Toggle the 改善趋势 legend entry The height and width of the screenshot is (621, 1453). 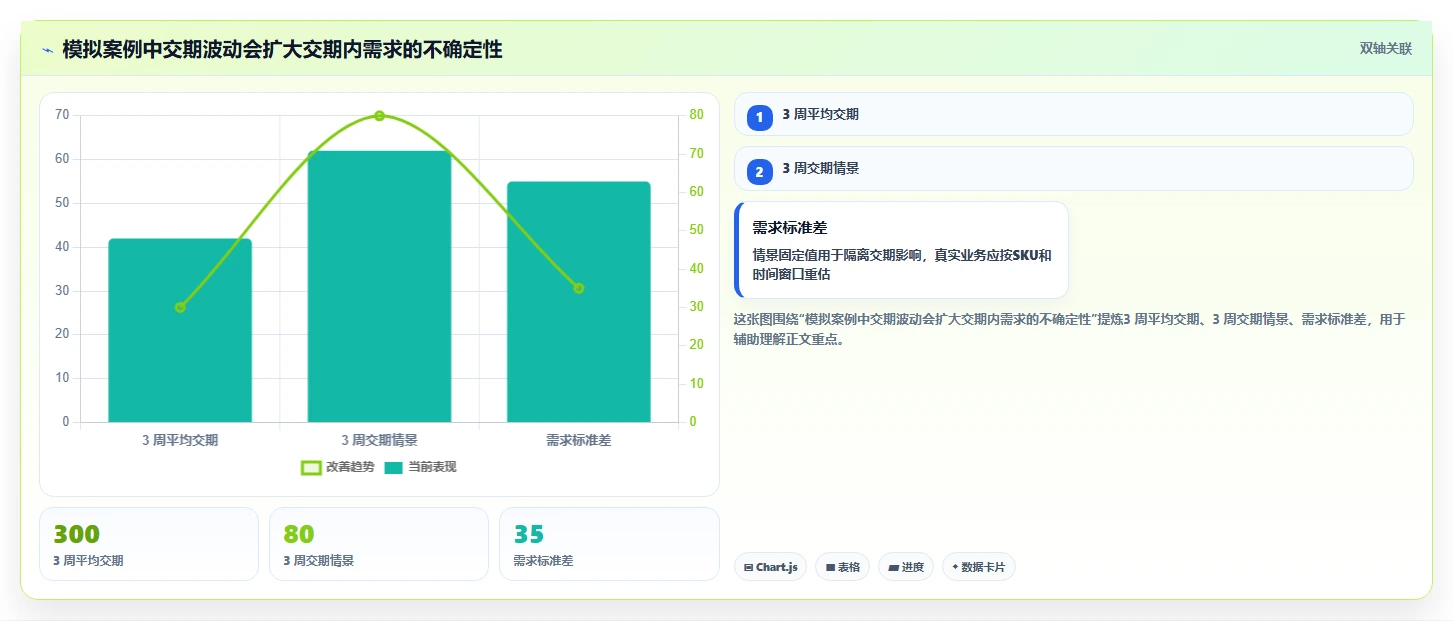point(338,467)
